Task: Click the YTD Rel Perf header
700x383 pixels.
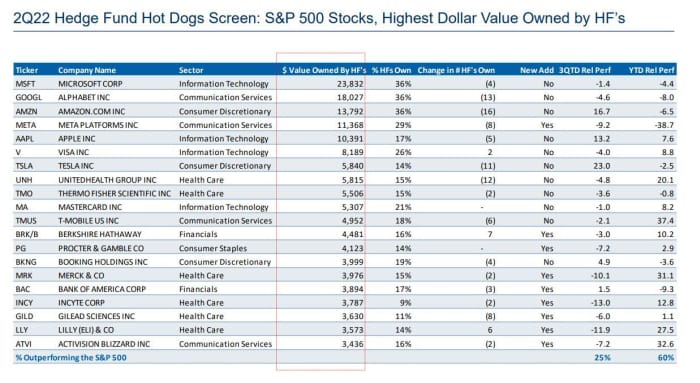Action: [x=651, y=70]
